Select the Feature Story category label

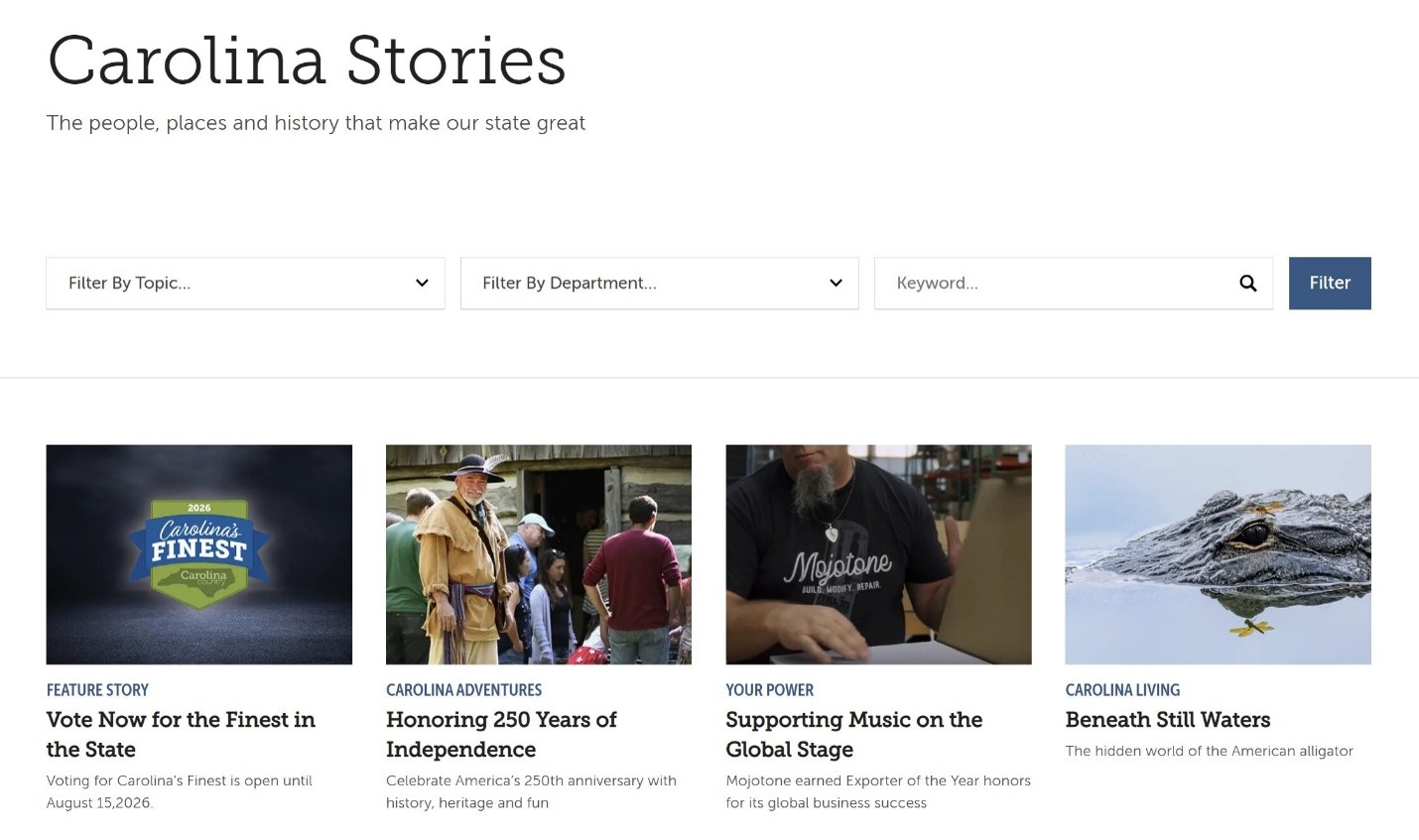[x=97, y=690]
